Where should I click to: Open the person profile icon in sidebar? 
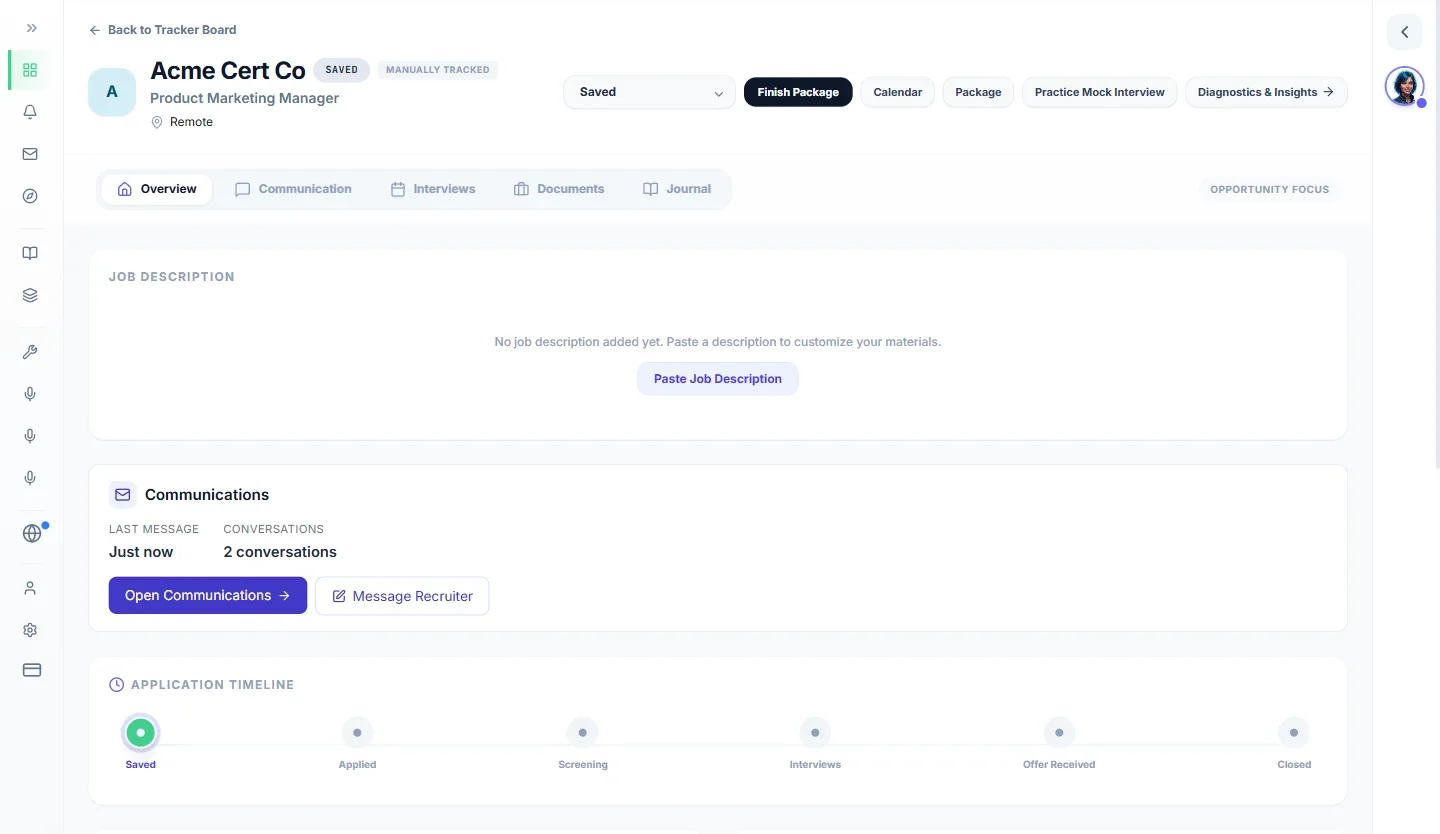(x=30, y=588)
